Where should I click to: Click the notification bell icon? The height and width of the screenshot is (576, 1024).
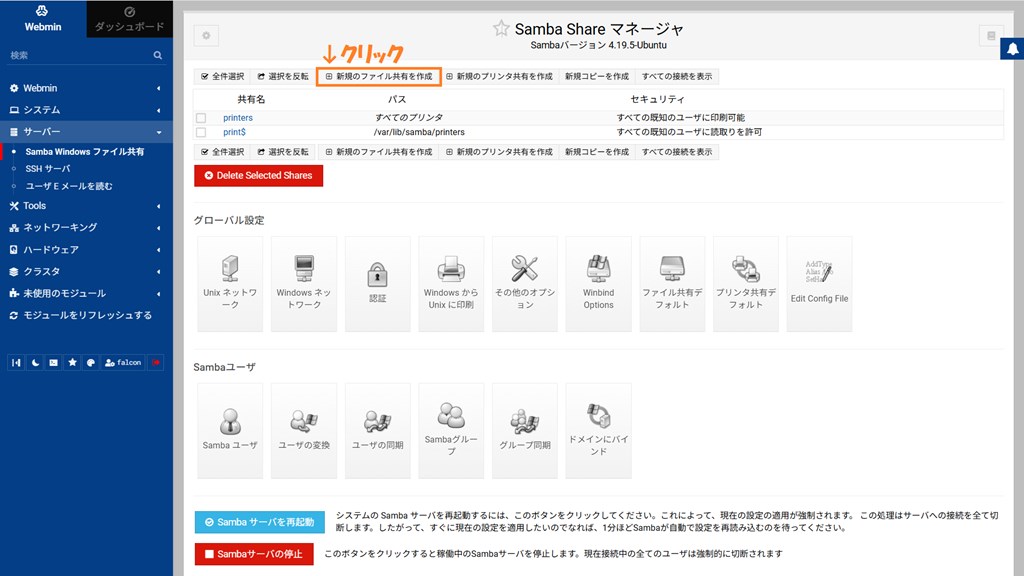tap(1011, 50)
